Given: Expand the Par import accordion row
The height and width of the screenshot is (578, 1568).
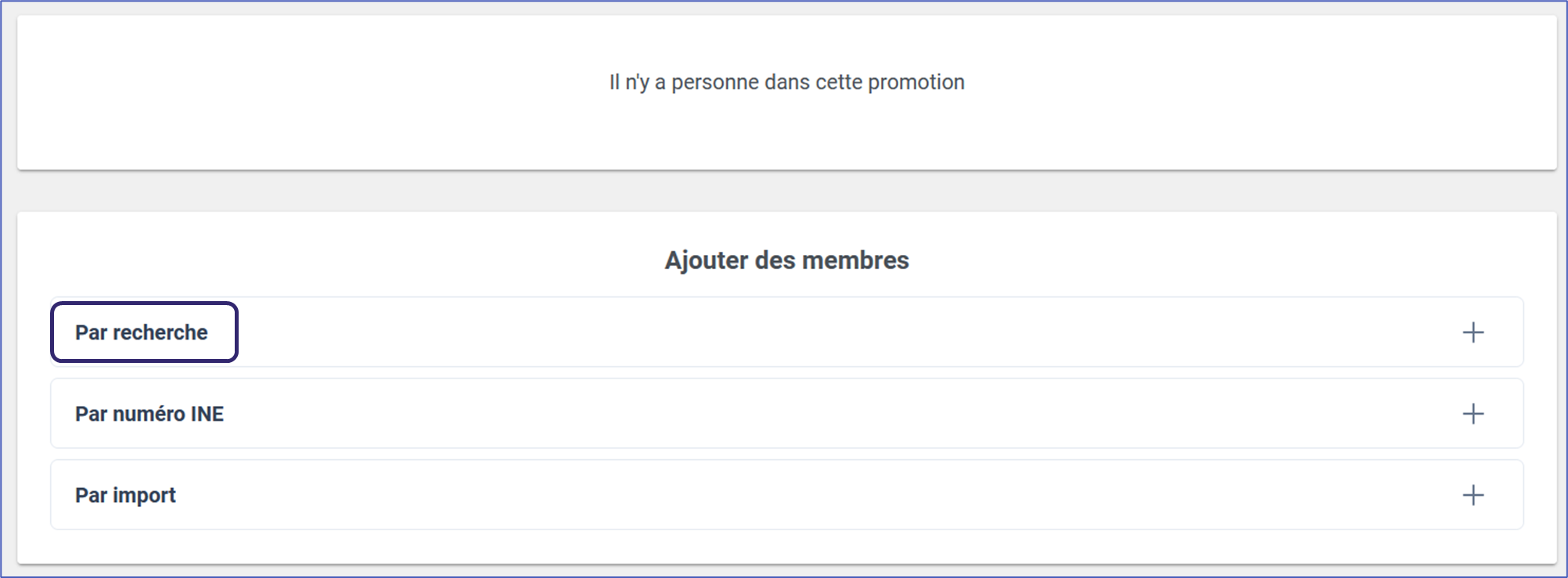Looking at the screenshot, I should click(x=782, y=495).
